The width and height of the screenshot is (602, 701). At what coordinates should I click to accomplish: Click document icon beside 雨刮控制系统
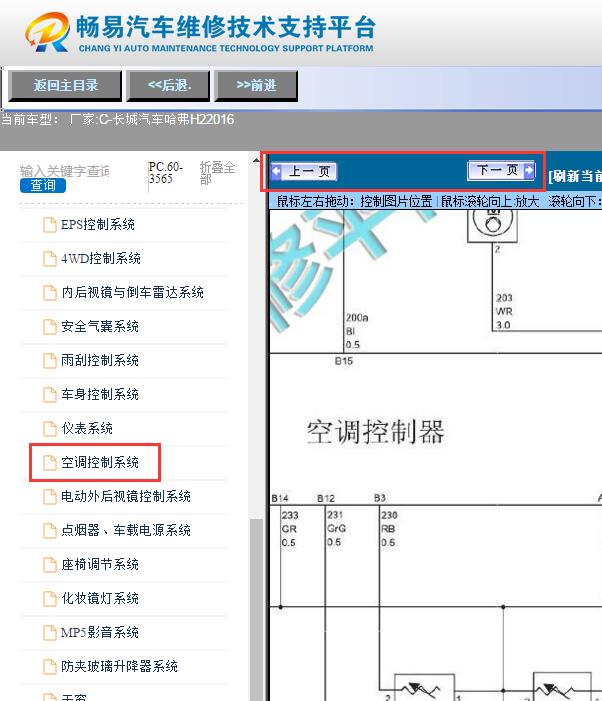click(x=50, y=361)
